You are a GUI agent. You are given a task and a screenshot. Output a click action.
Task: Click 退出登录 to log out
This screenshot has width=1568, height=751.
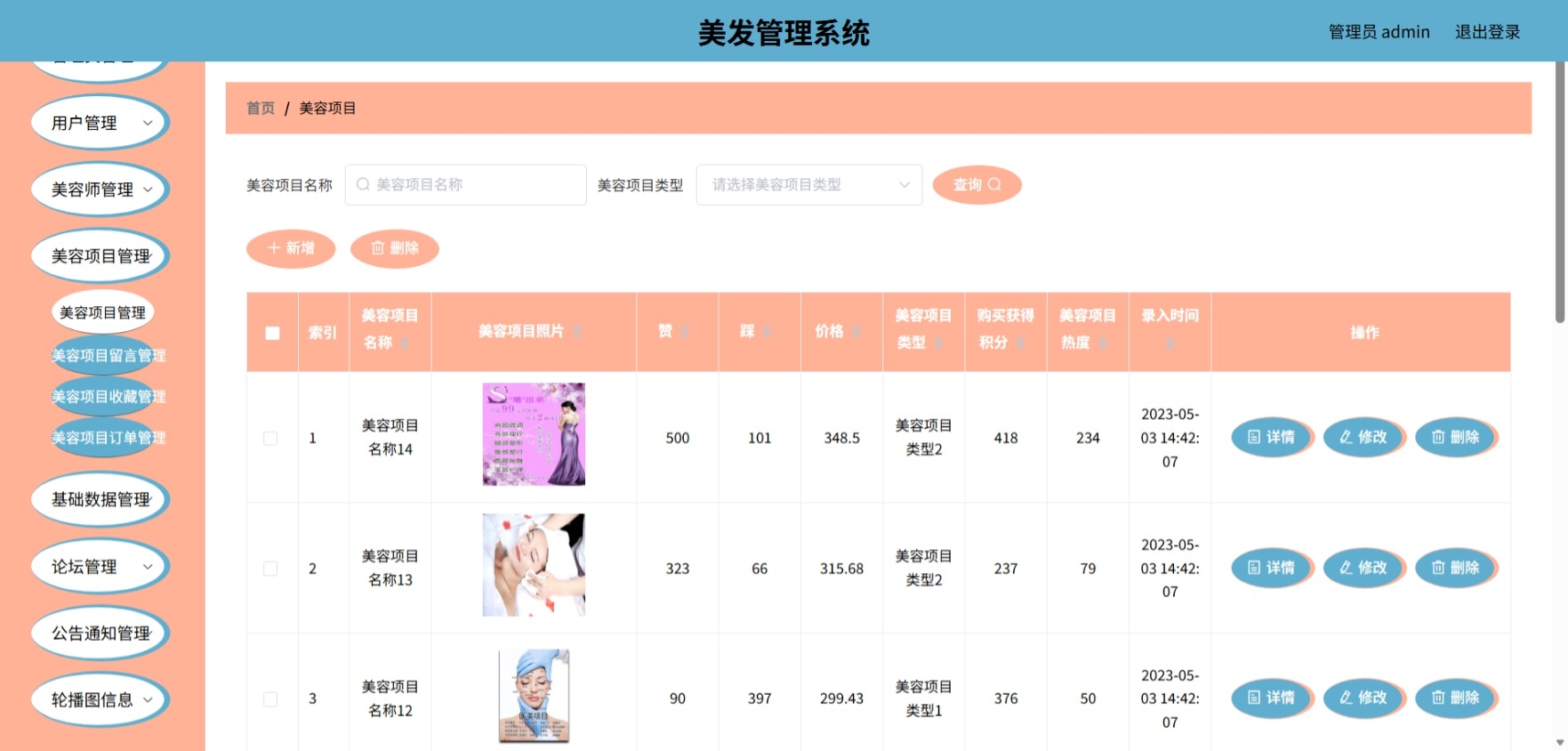[1487, 32]
